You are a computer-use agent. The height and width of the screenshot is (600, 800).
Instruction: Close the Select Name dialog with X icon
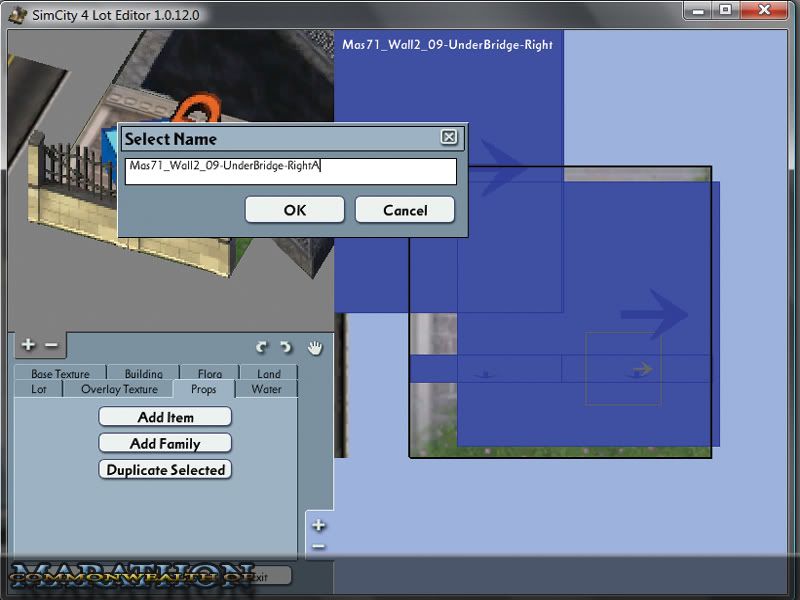click(448, 137)
